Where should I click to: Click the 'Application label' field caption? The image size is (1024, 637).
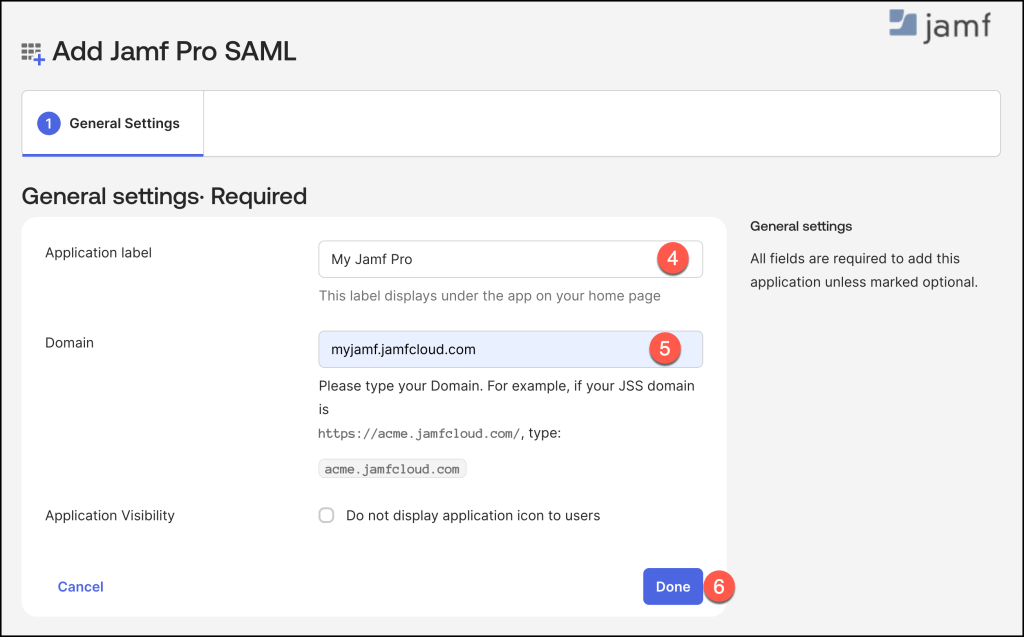pos(99,253)
